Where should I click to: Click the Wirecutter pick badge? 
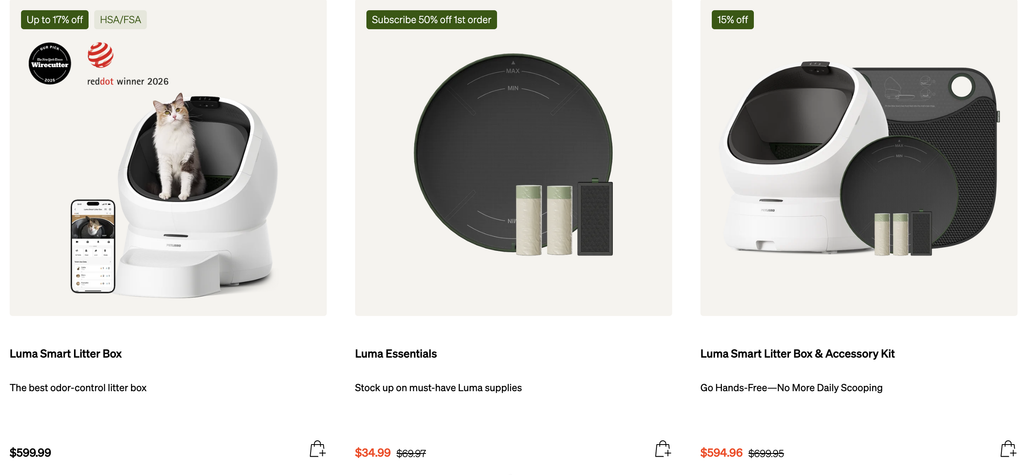50,63
